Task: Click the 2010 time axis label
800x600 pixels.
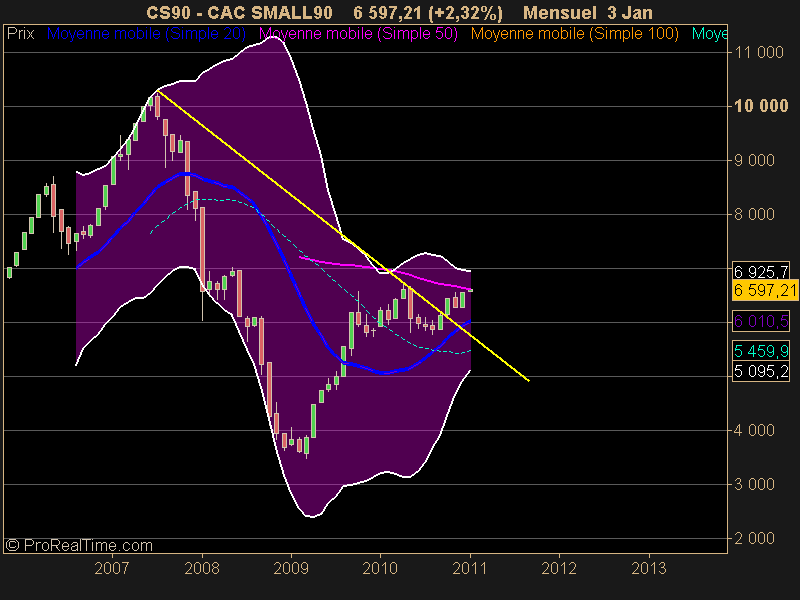Action: [x=380, y=568]
